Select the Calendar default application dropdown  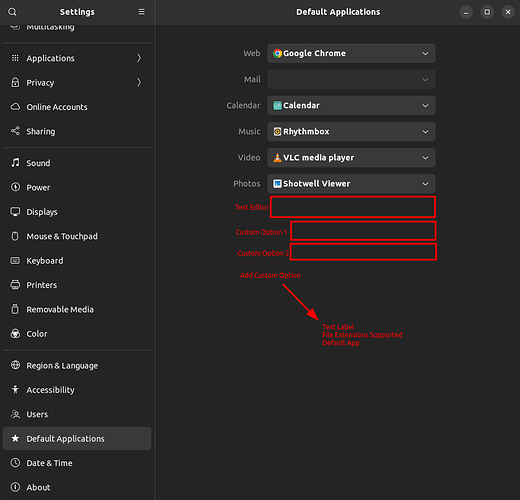coord(351,105)
